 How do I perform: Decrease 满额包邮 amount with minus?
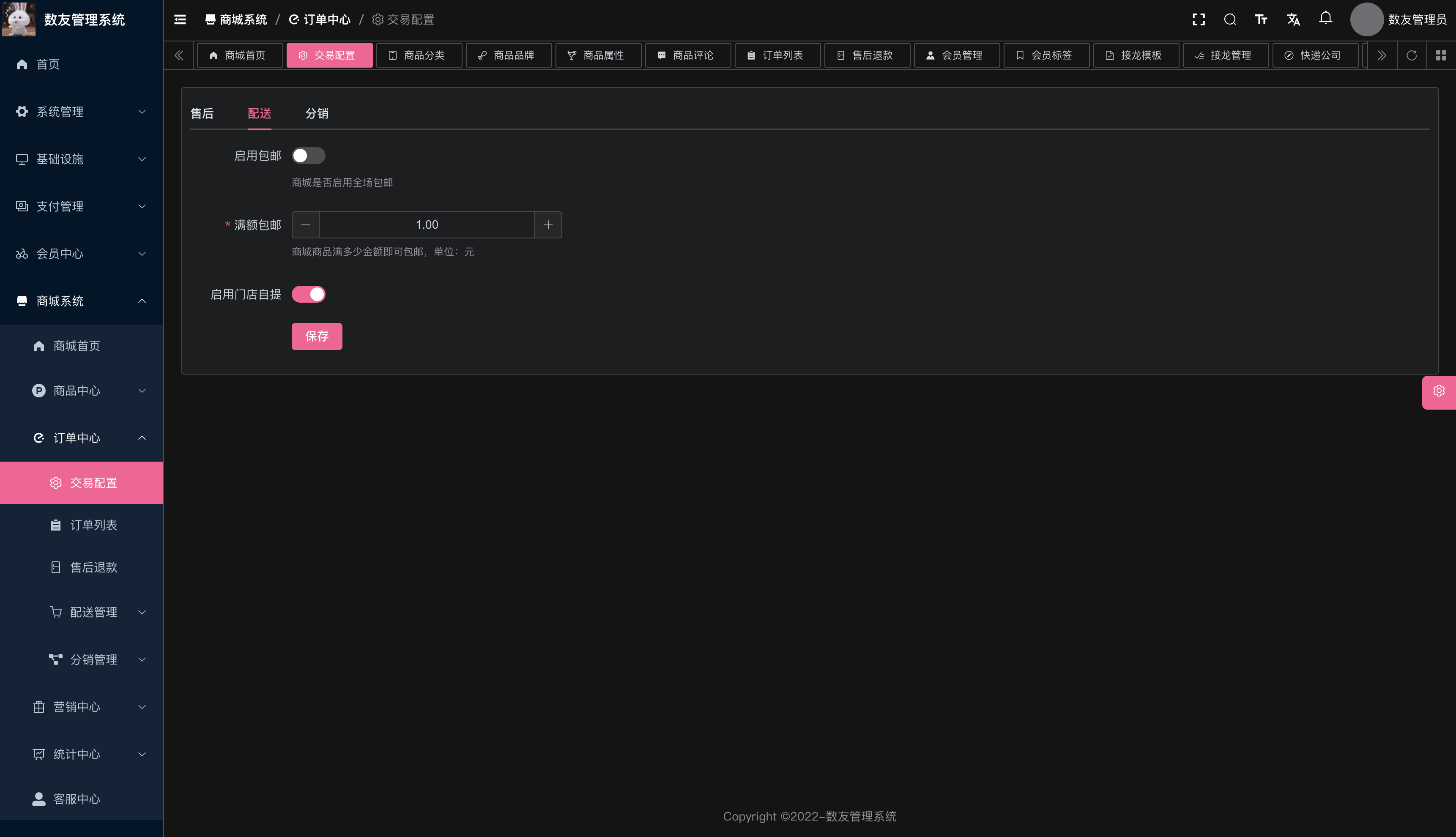pyautogui.click(x=306, y=225)
